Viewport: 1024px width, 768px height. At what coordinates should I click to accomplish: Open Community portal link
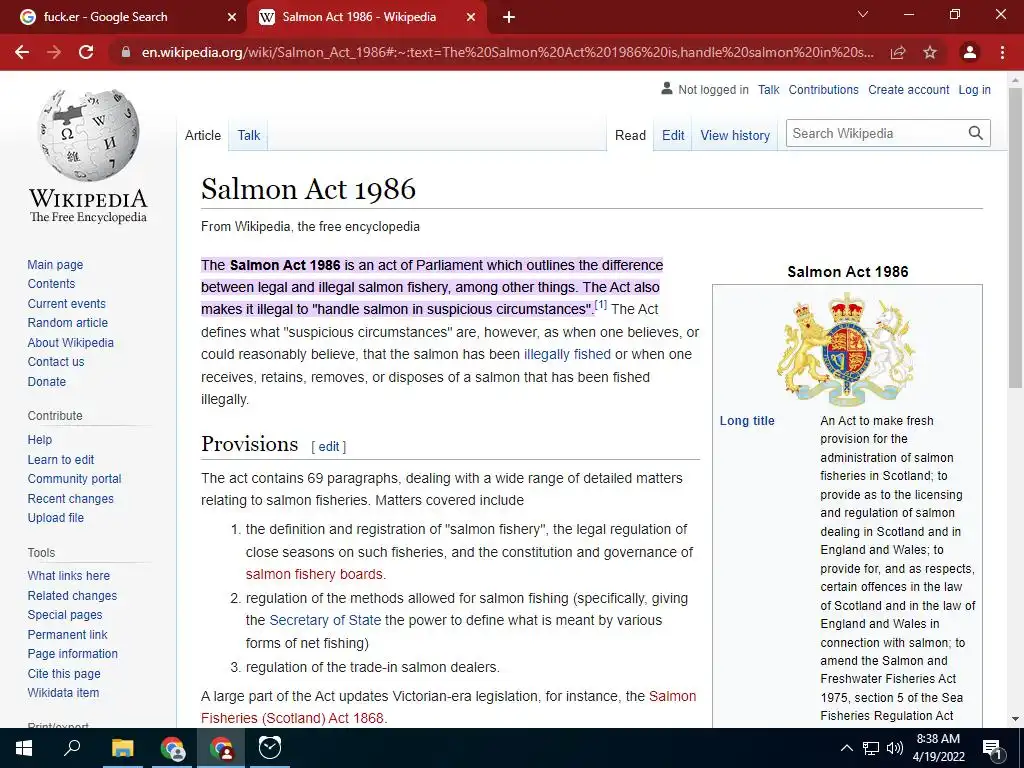(x=74, y=479)
